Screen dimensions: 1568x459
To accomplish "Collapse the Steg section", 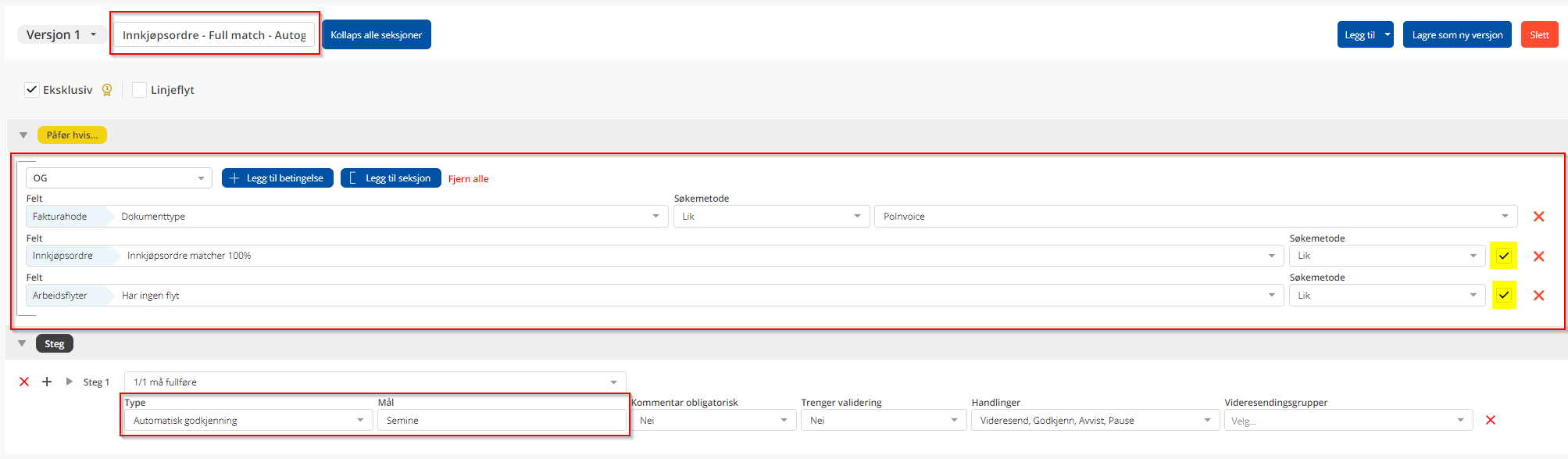I will tap(23, 343).
